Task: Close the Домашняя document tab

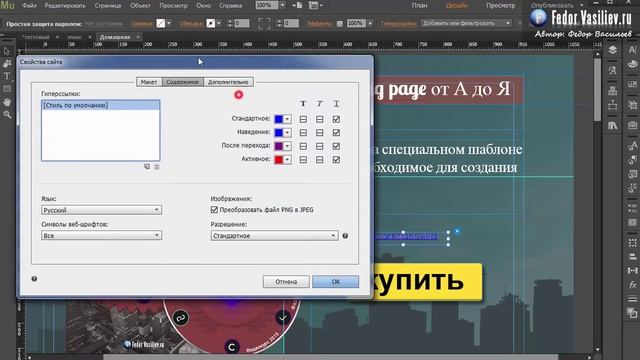Action: point(138,37)
